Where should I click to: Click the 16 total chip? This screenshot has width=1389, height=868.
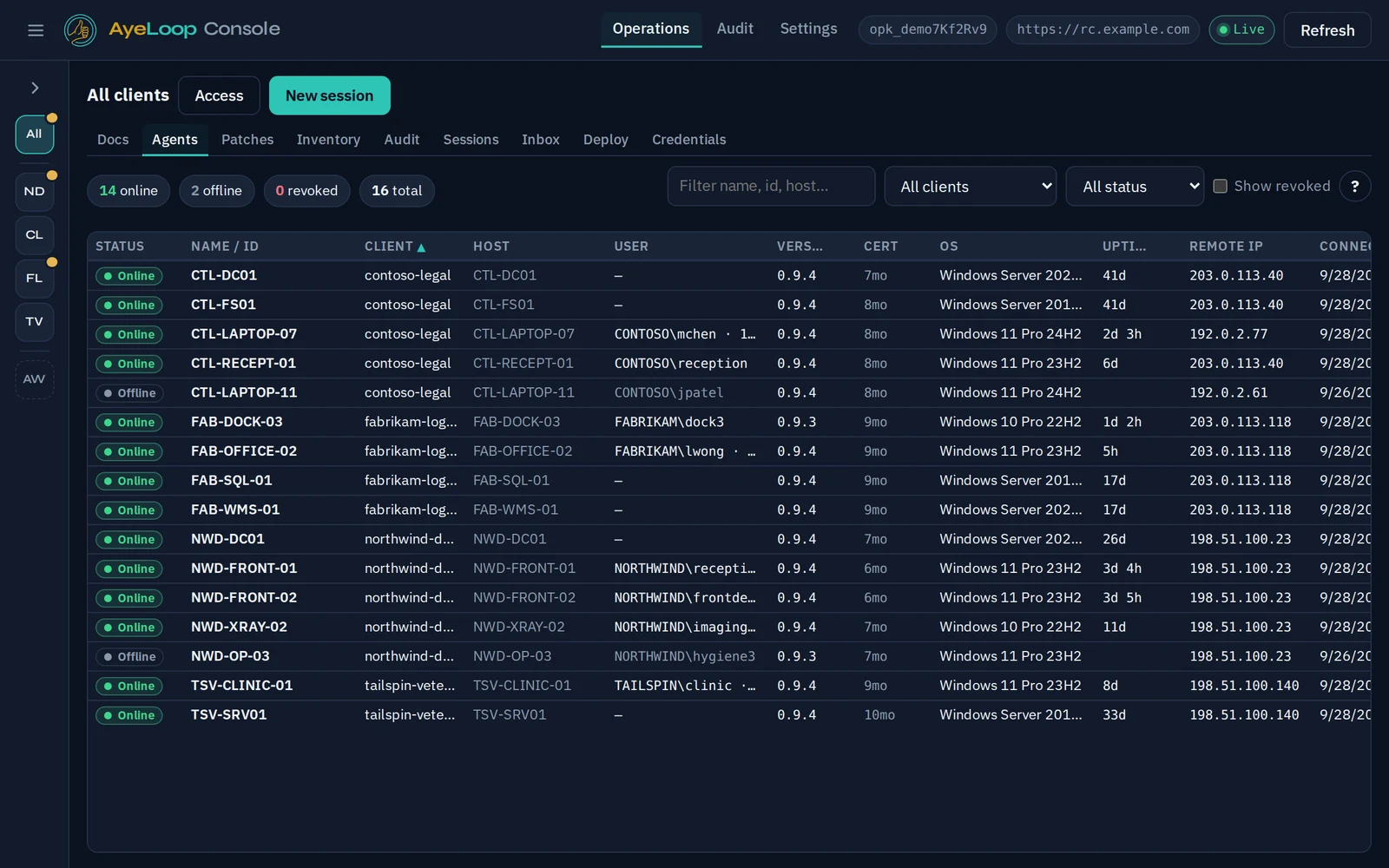click(x=397, y=191)
